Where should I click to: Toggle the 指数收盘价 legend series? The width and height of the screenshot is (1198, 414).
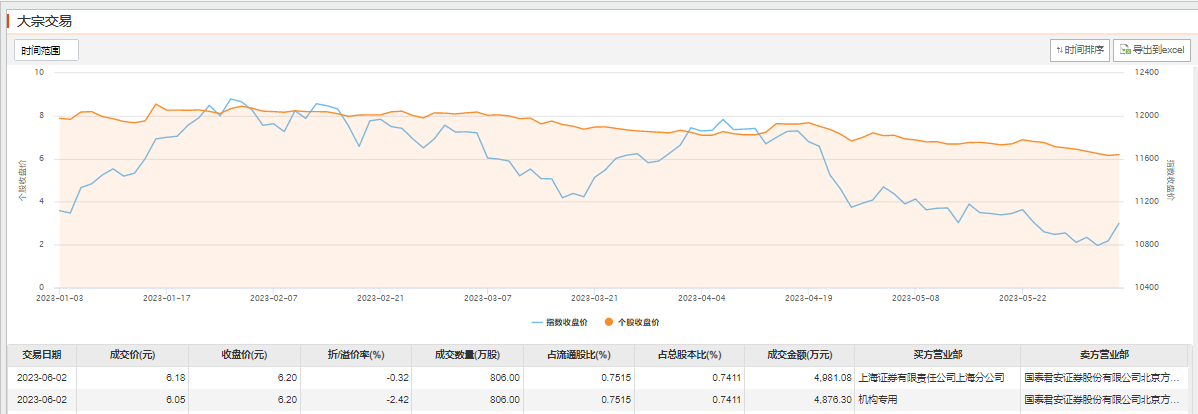tap(559, 322)
